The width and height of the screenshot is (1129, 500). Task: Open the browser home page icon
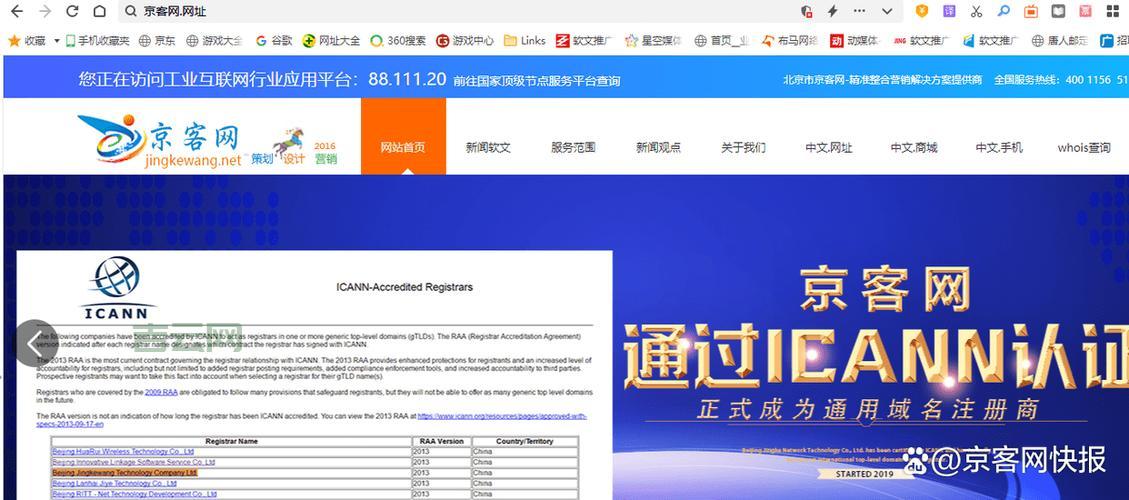pyautogui.click(x=99, y=12)
